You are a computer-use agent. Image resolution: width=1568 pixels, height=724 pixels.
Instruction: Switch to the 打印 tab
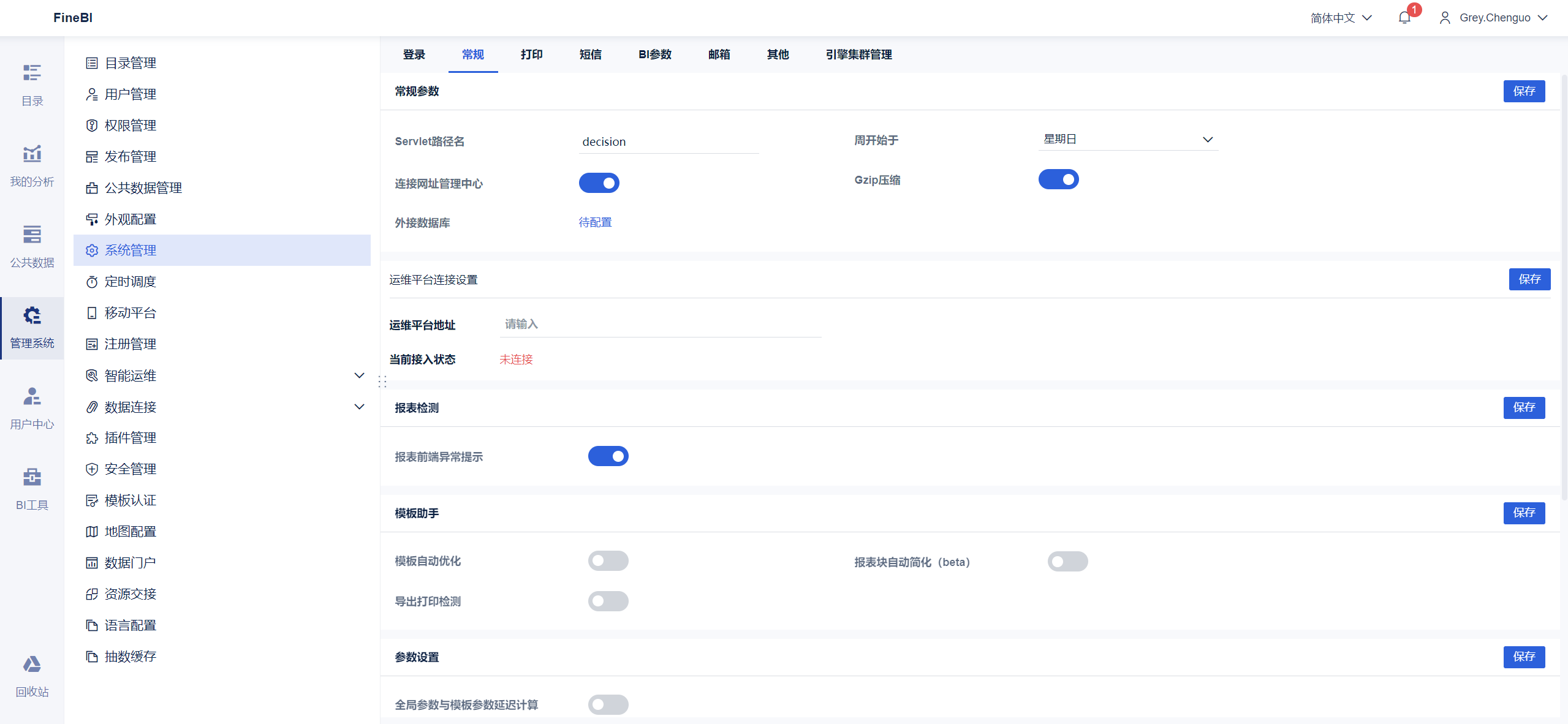(531, 55)
